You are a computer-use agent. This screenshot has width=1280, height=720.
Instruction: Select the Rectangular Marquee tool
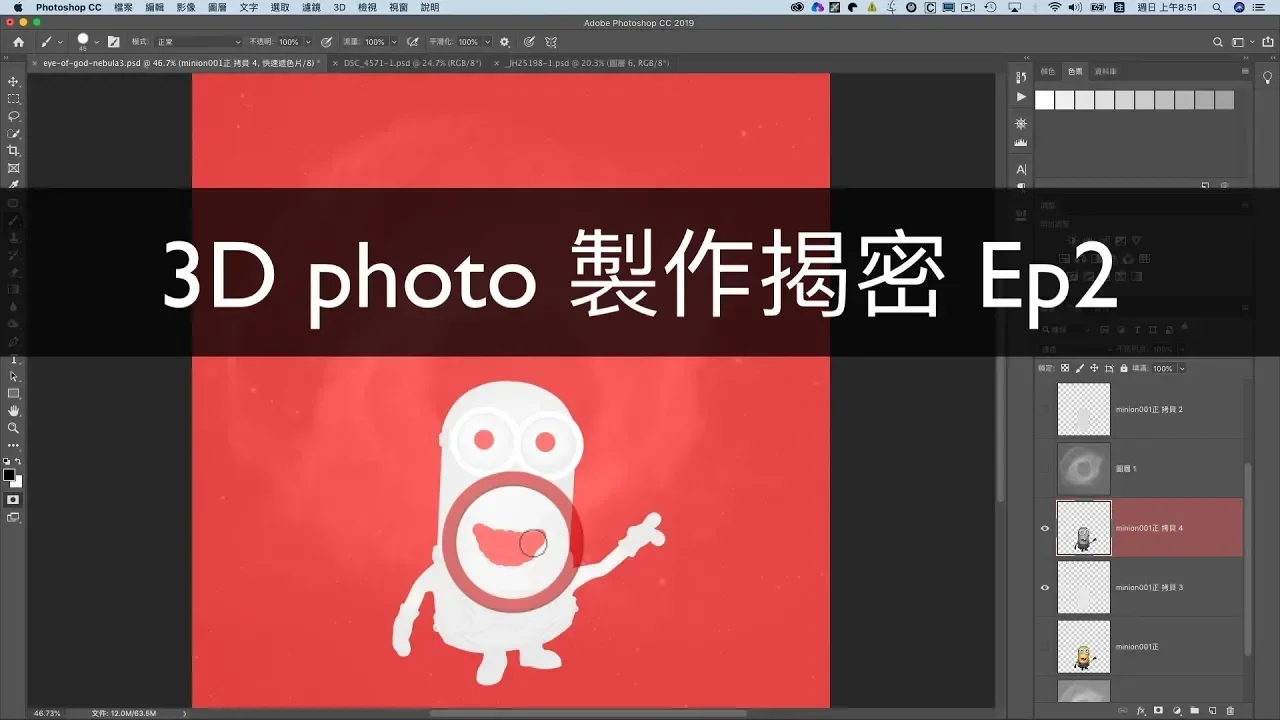pyautogui.click(x=13, y=99)
